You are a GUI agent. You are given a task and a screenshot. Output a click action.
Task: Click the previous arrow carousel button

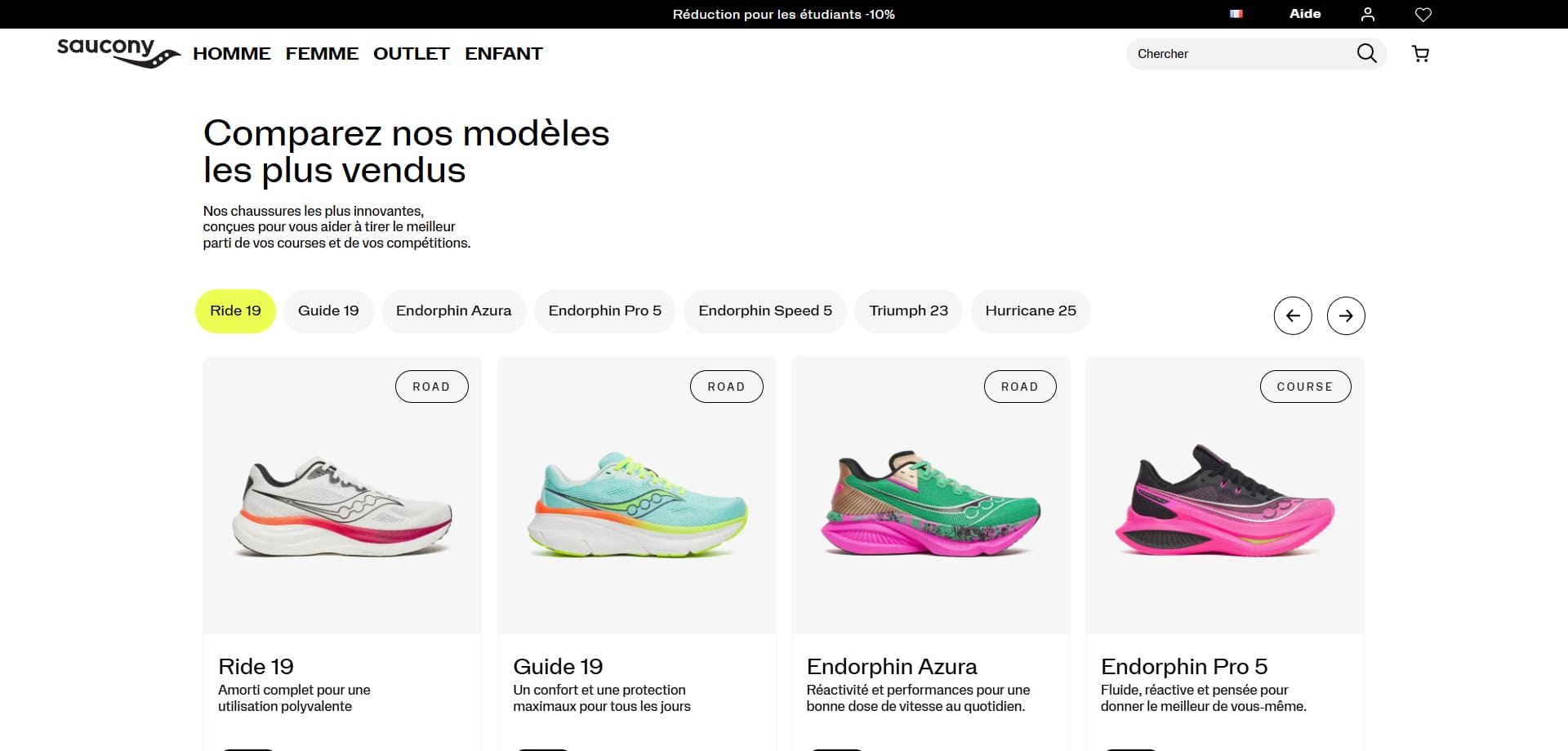(1293, 315)
